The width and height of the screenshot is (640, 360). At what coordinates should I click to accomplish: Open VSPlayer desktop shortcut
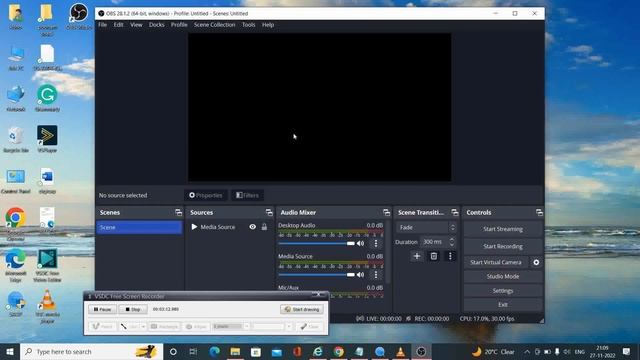pyautogui.click(x=47, y=139)
